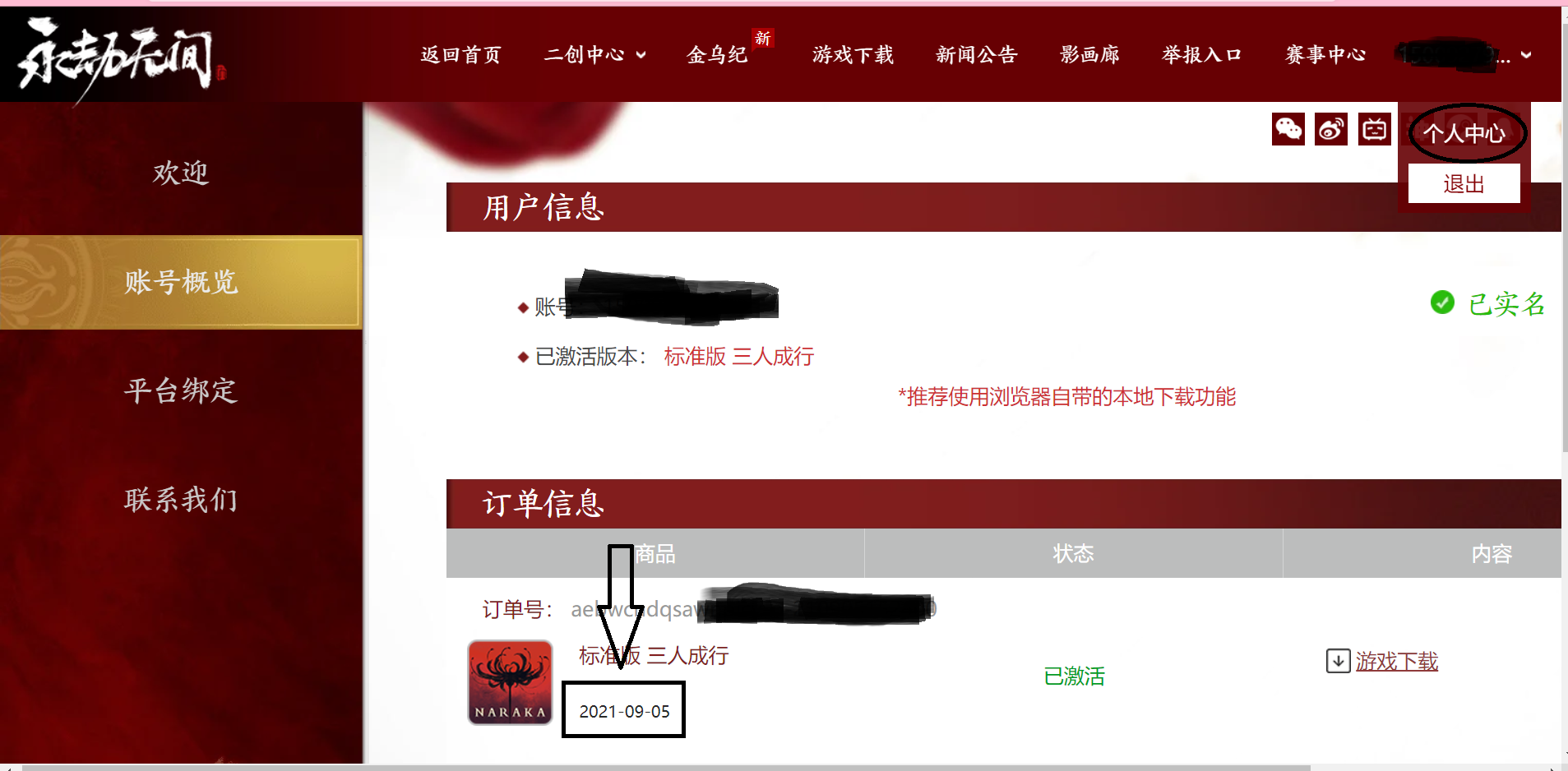
Task: Expand the user account dropdown chevron
Action: pyautogui.click(x=1526, y=55)
